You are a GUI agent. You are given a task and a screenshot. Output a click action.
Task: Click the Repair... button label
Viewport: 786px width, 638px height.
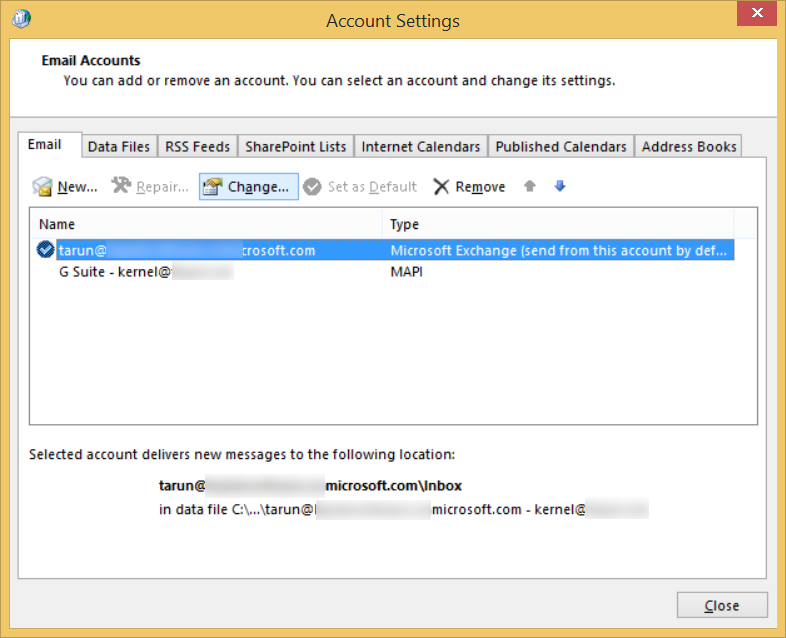162,187
